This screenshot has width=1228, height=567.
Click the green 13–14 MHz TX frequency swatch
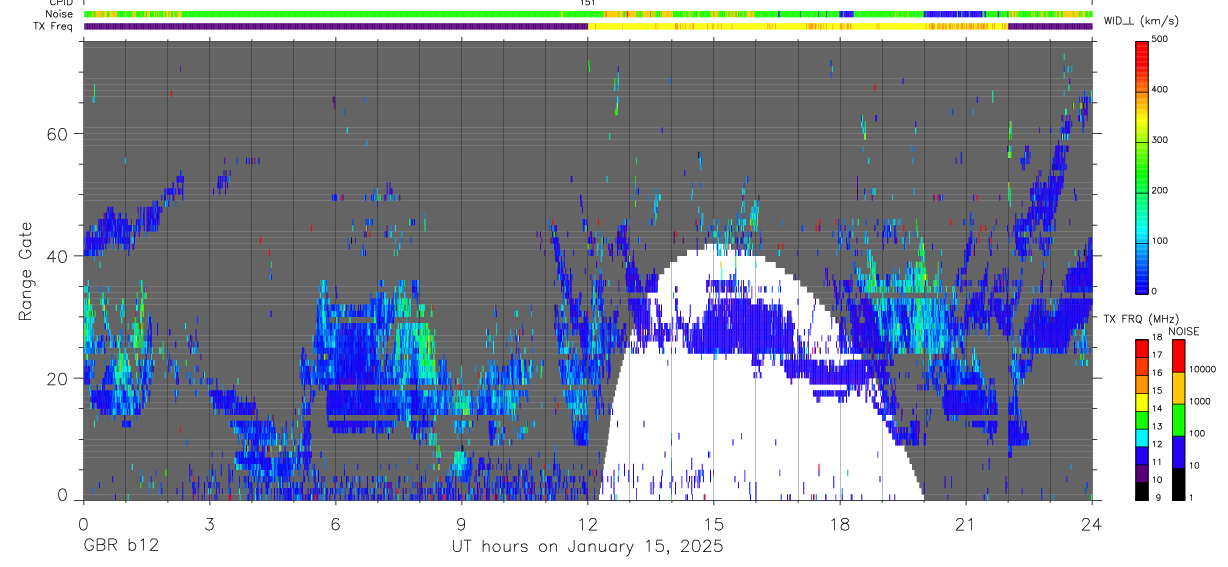pos(1142,420)
